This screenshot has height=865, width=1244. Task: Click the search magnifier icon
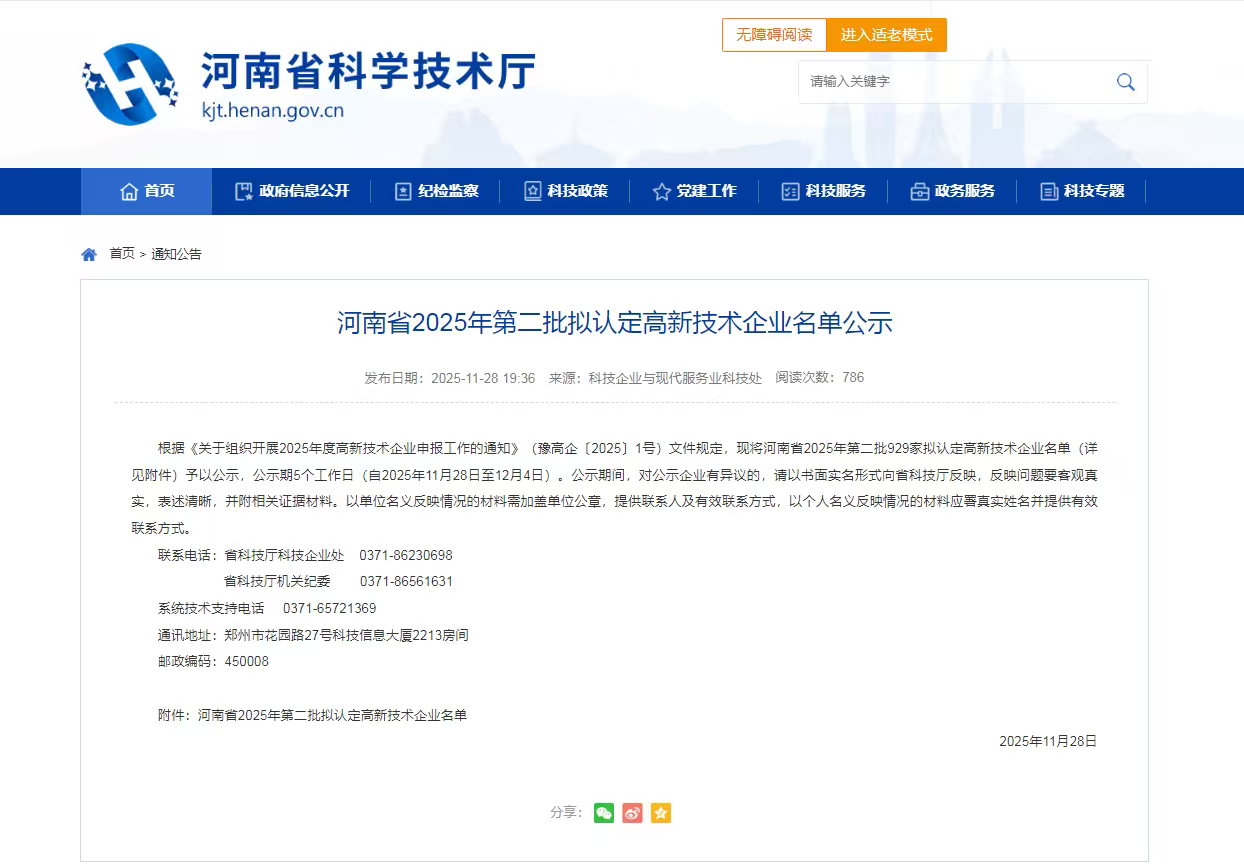(x=1125, y=82)
